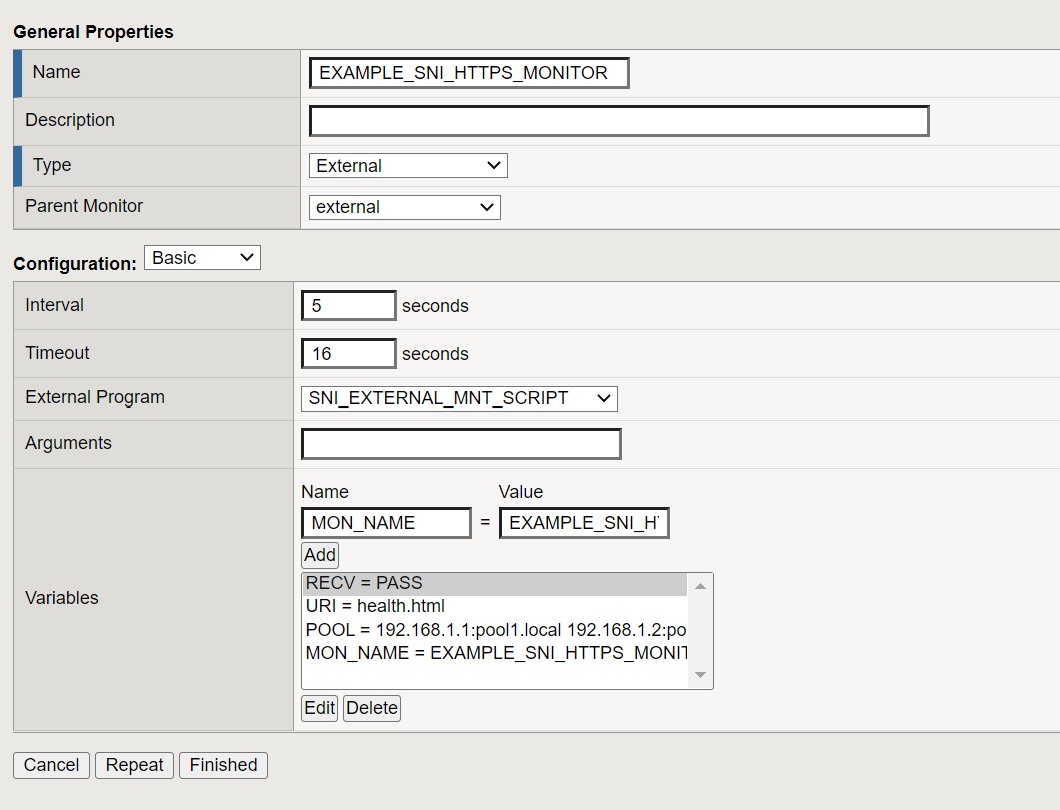Click the Interval seconds field
This screenshot has height=810, width=1060.
pos(348,305)
